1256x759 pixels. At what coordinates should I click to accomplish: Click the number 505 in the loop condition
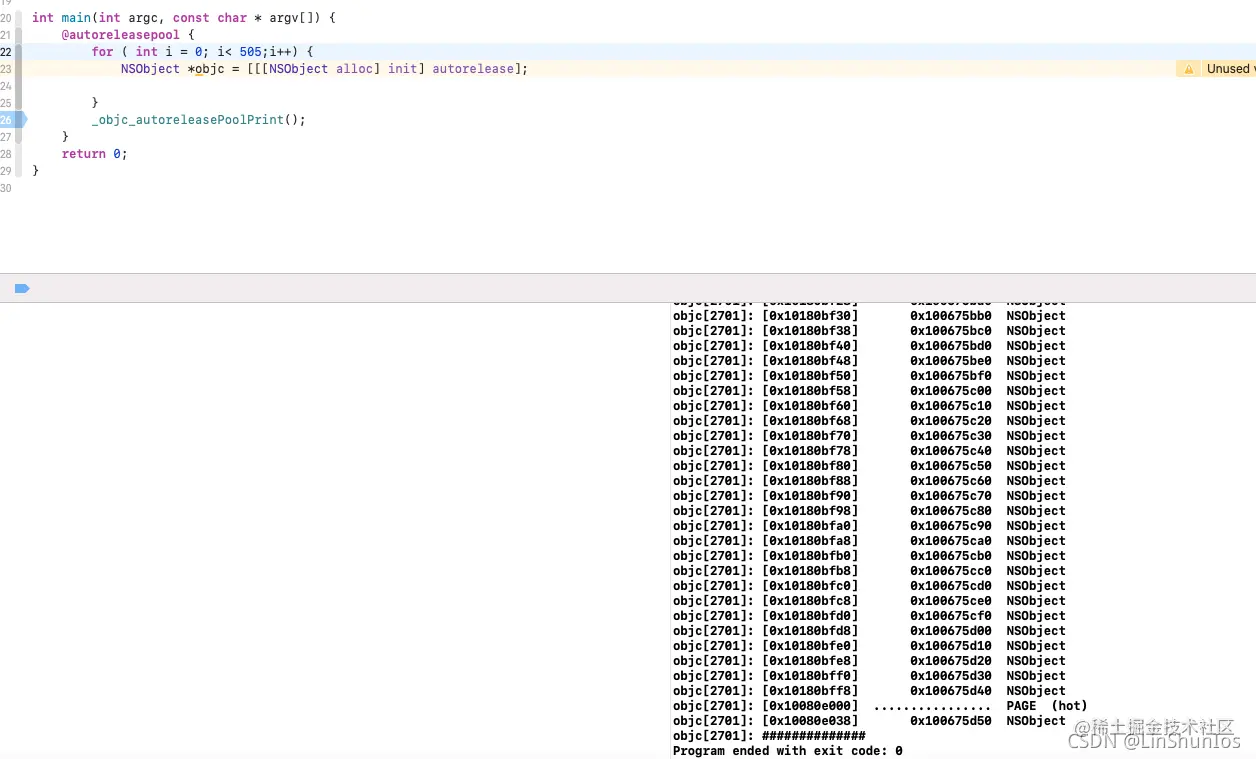(x=250, y=52)
